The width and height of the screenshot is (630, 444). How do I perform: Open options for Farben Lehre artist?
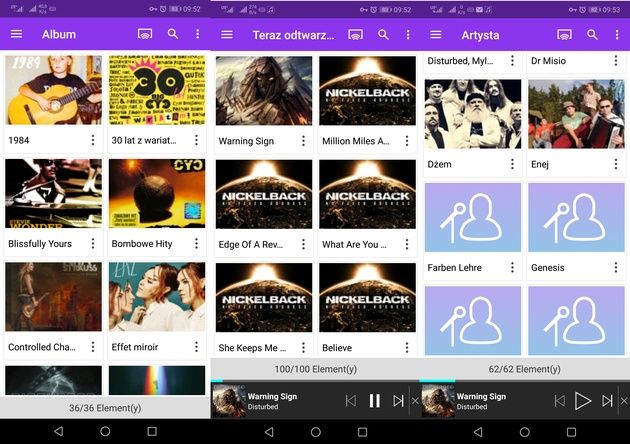(x=512, y=267)
